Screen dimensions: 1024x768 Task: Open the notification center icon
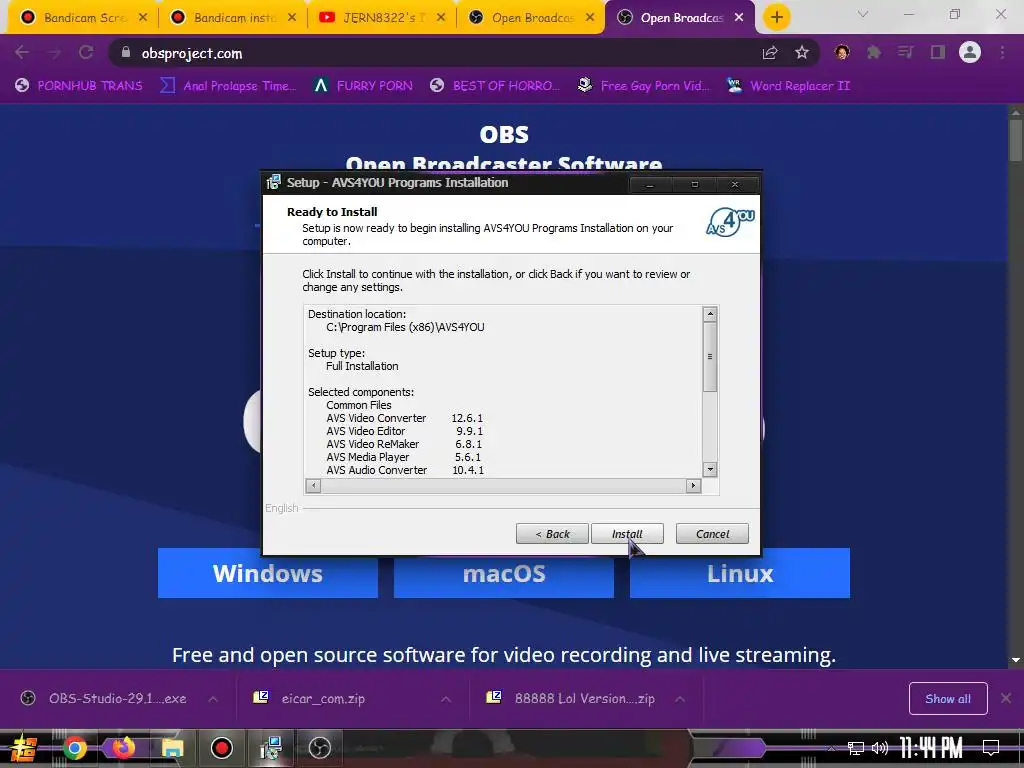point(991,748)
